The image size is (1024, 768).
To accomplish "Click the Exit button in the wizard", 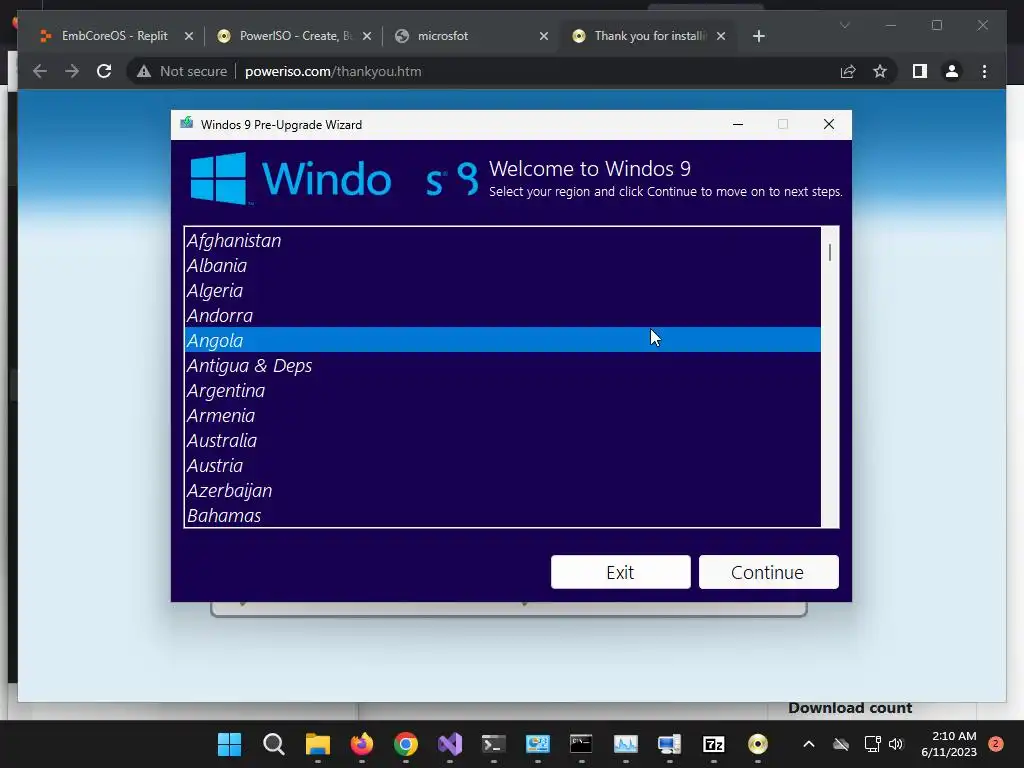I will 620,572.
